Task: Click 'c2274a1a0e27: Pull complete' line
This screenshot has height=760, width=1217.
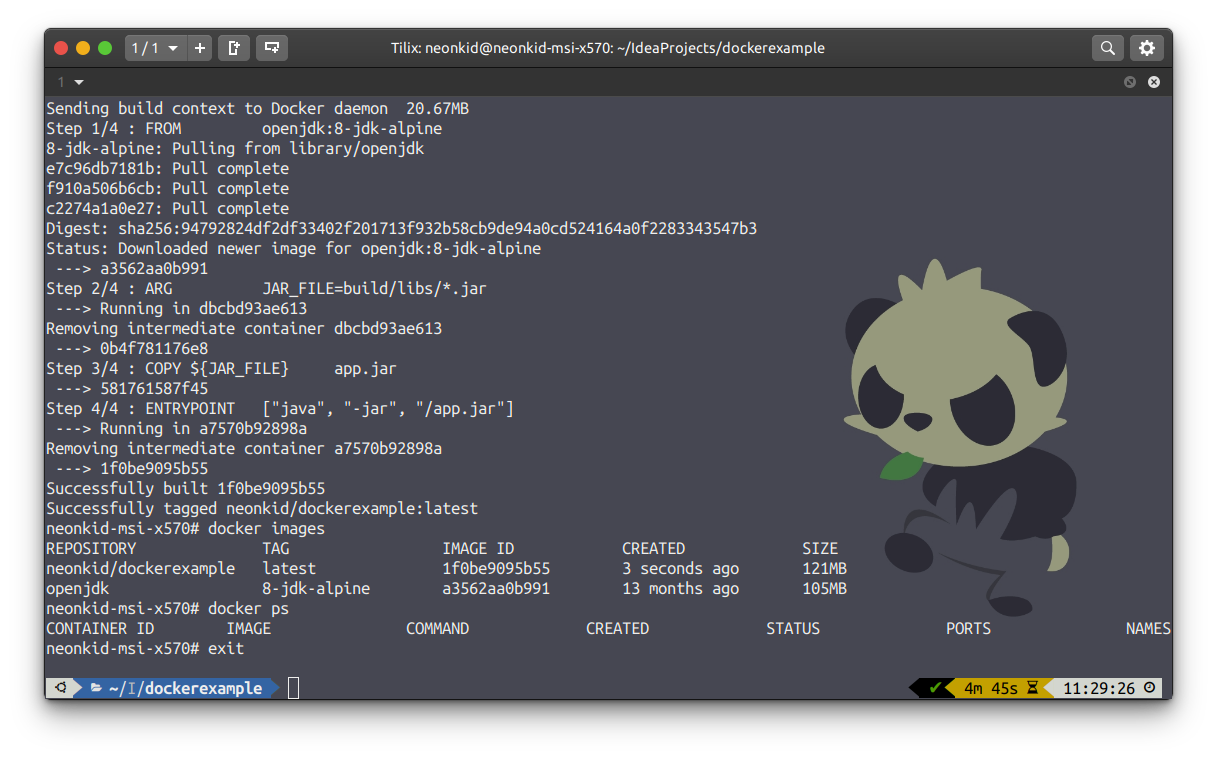Action: click(x=167, y=209)
